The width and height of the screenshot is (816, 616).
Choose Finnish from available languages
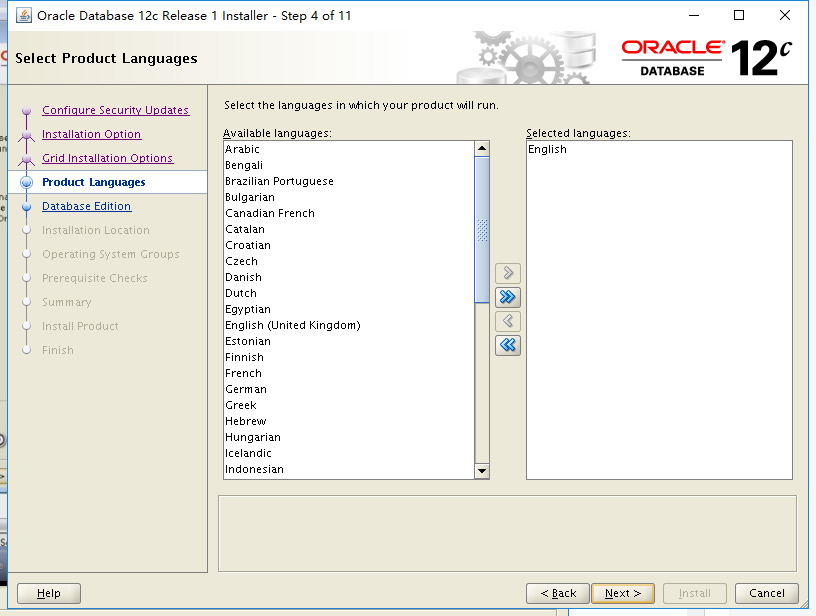(349, 357)
